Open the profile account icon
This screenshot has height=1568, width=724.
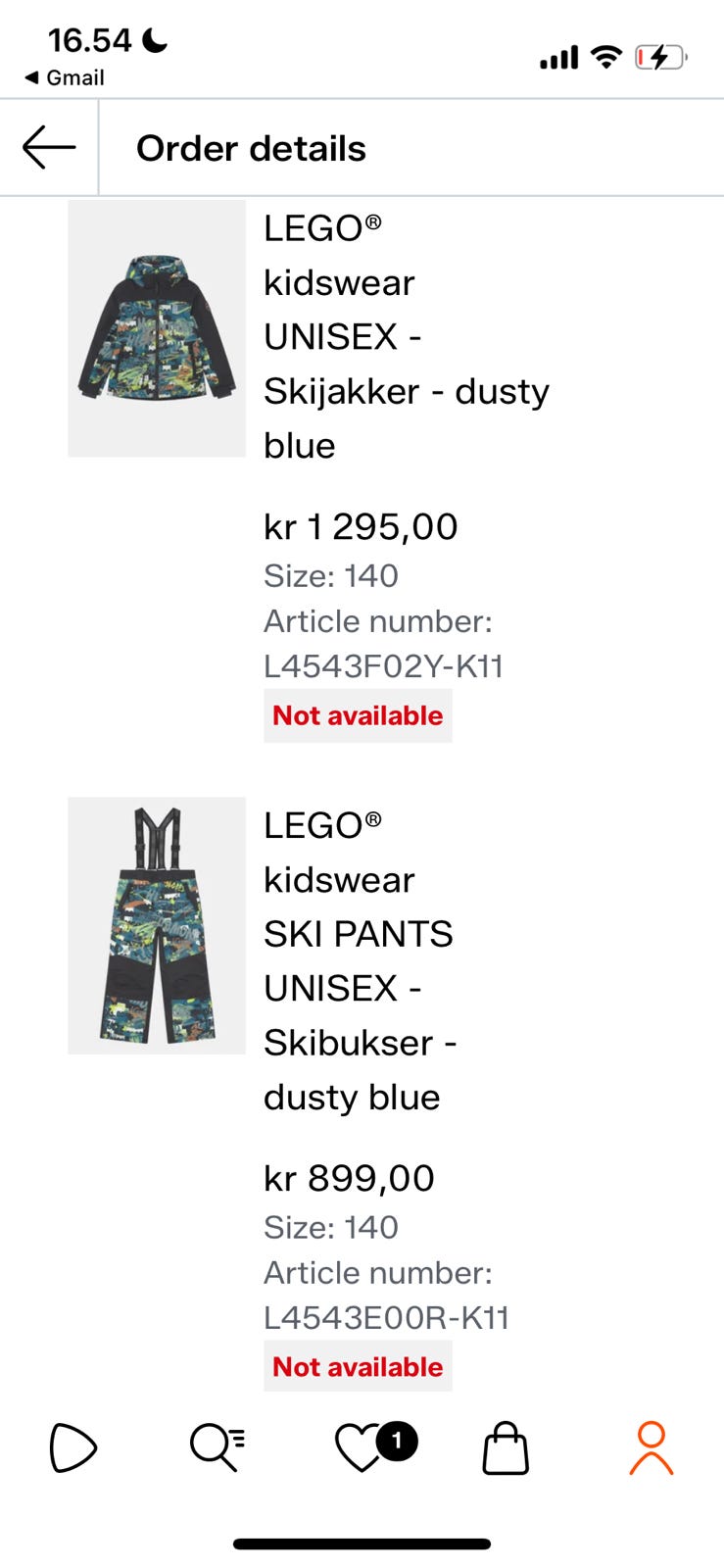pyautogui.click(x=651, y=1448)
